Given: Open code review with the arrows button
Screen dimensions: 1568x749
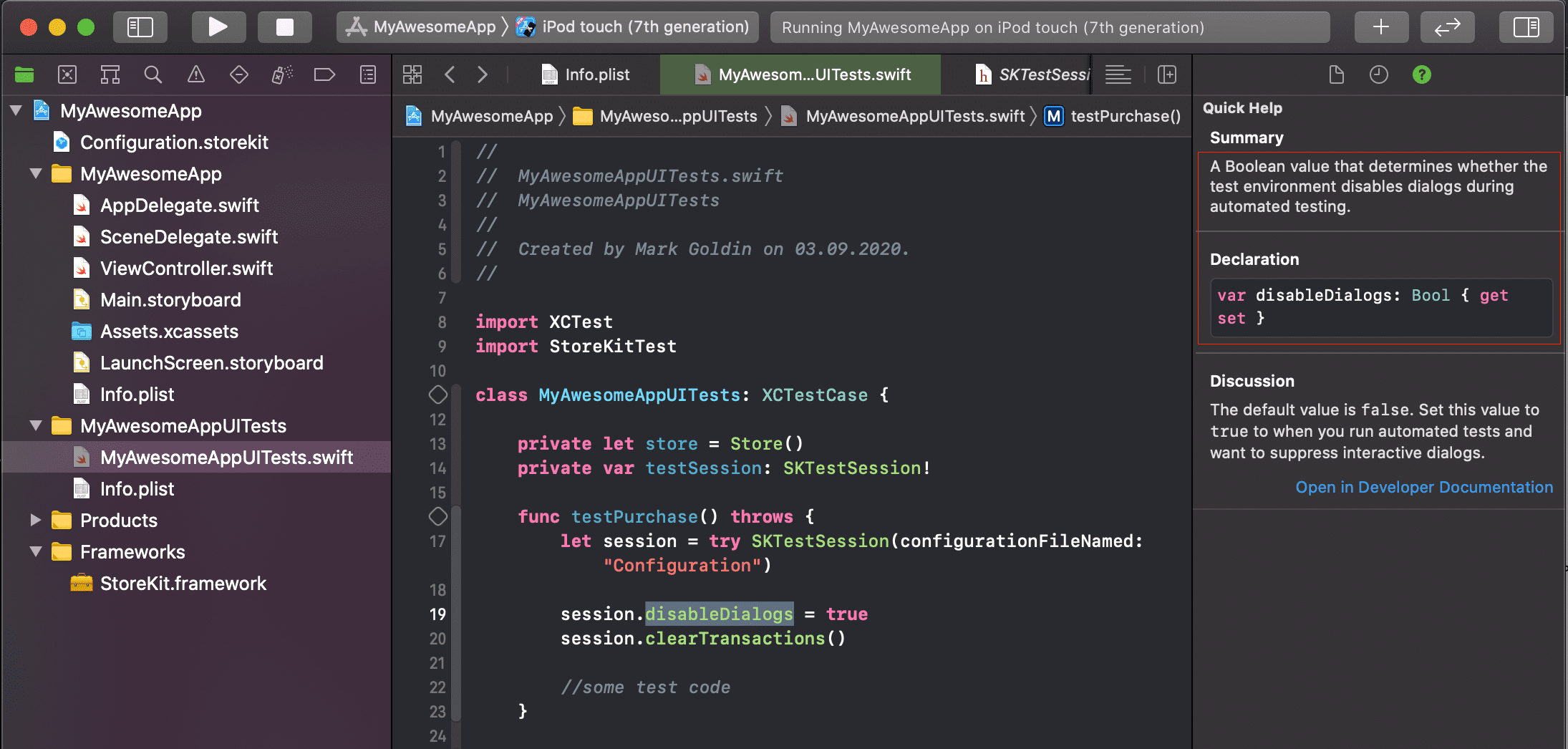Looking at the screenshot, I should click(1447, 27).
